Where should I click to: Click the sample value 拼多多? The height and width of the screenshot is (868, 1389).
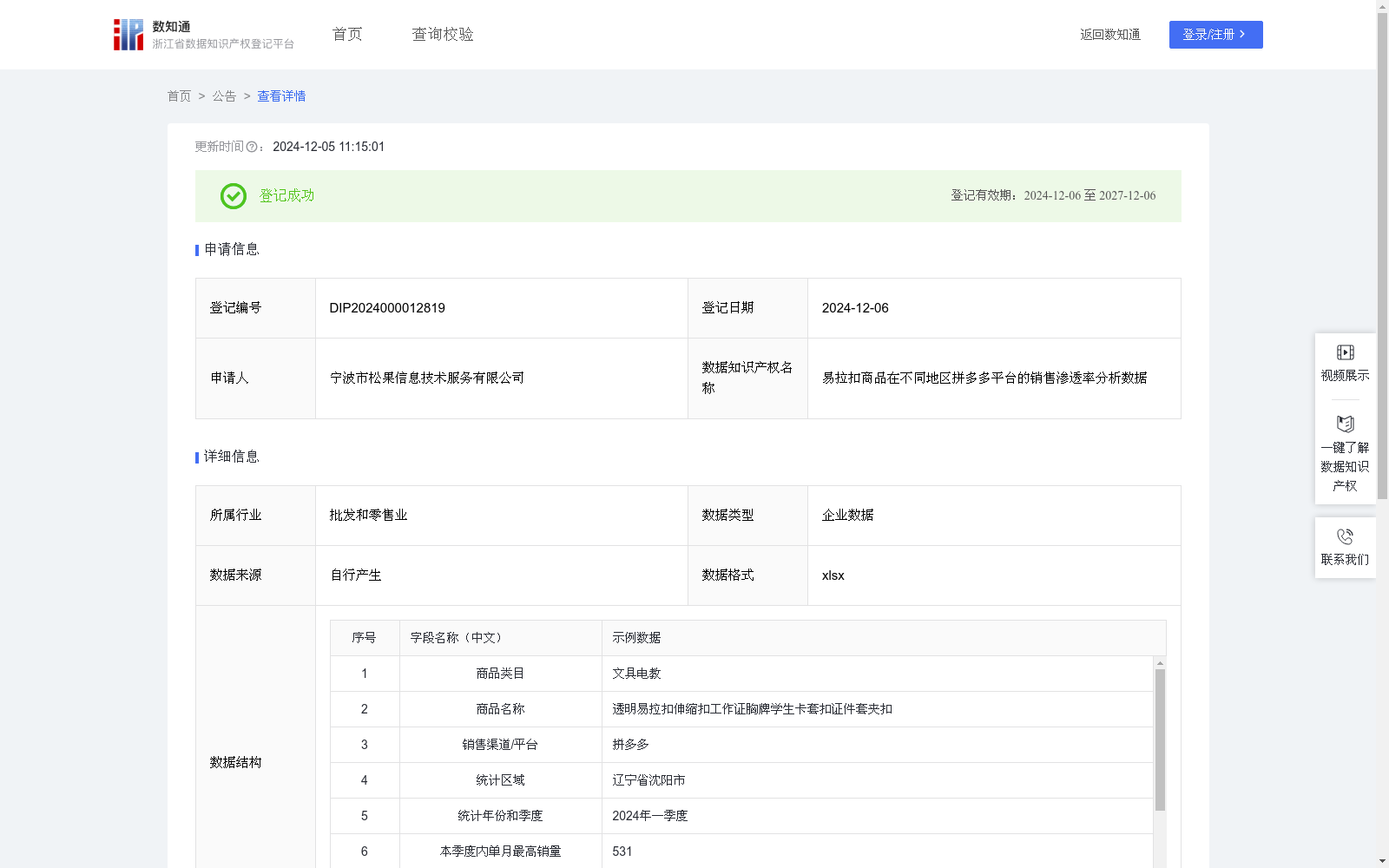[x=630, y=745]
